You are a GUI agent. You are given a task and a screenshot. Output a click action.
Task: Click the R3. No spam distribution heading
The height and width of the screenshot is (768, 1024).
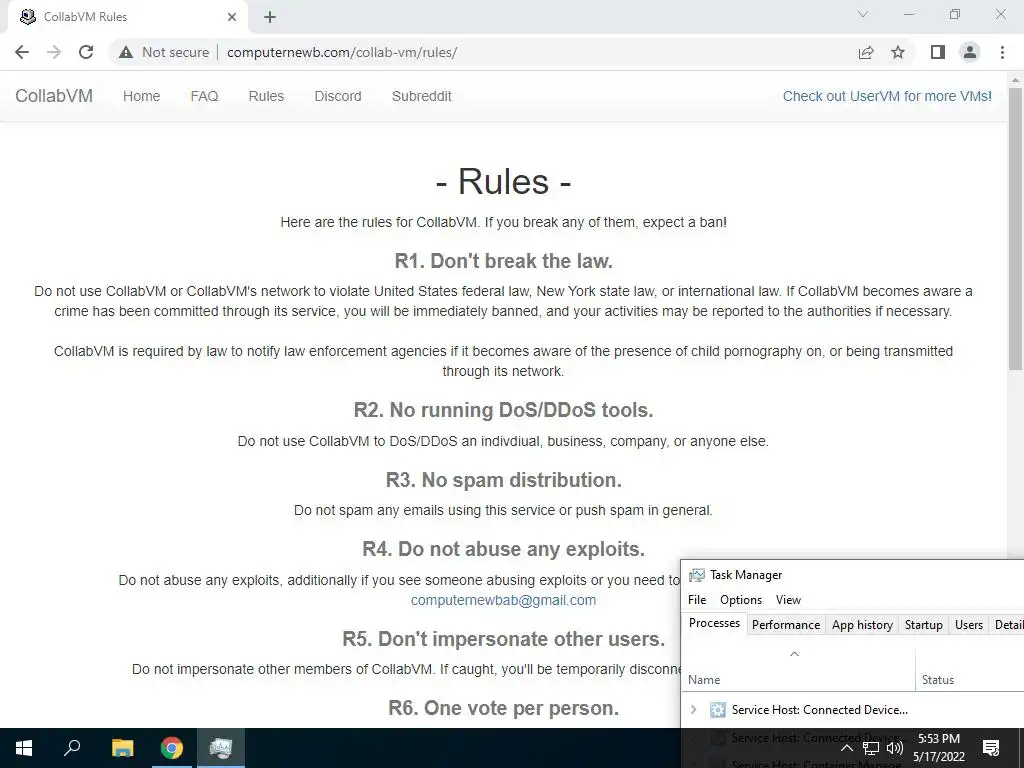504,480
